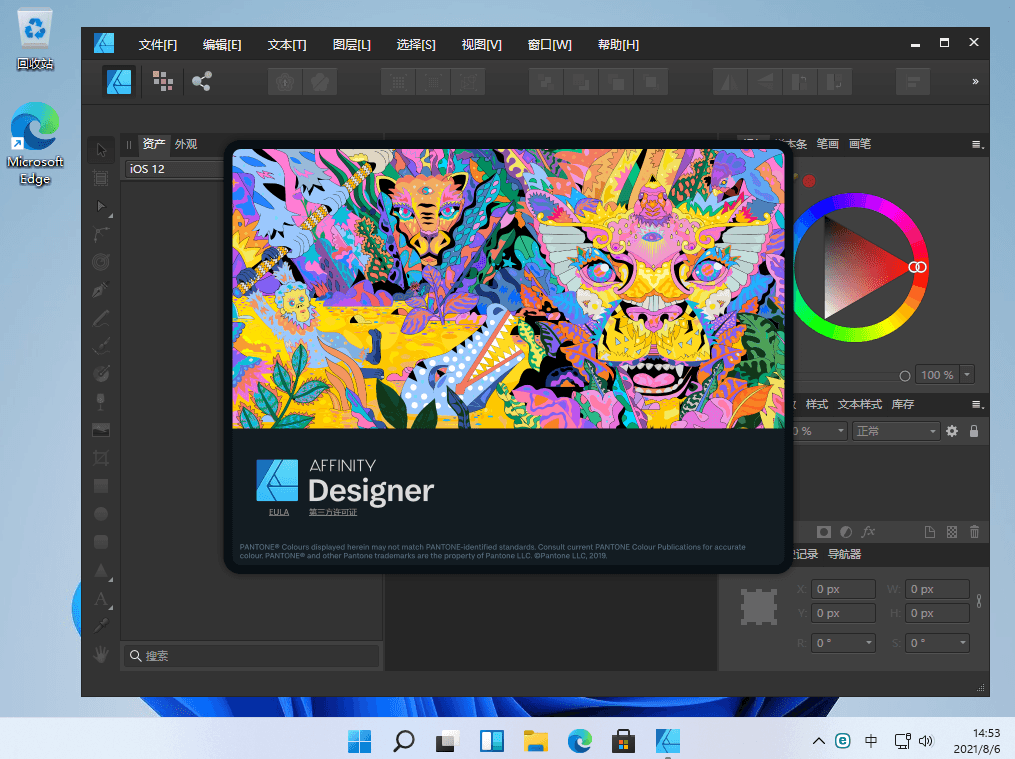Switch to the 画笔 tab

860,144
